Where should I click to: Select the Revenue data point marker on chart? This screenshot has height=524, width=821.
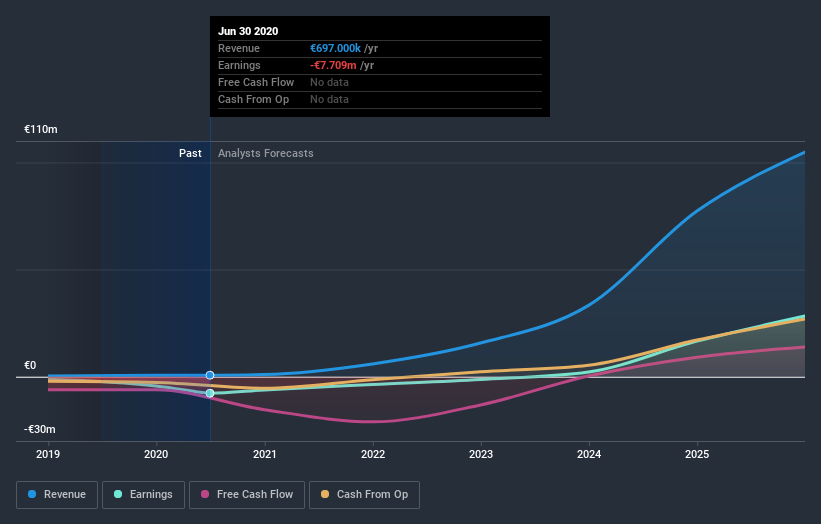[210, 375]
